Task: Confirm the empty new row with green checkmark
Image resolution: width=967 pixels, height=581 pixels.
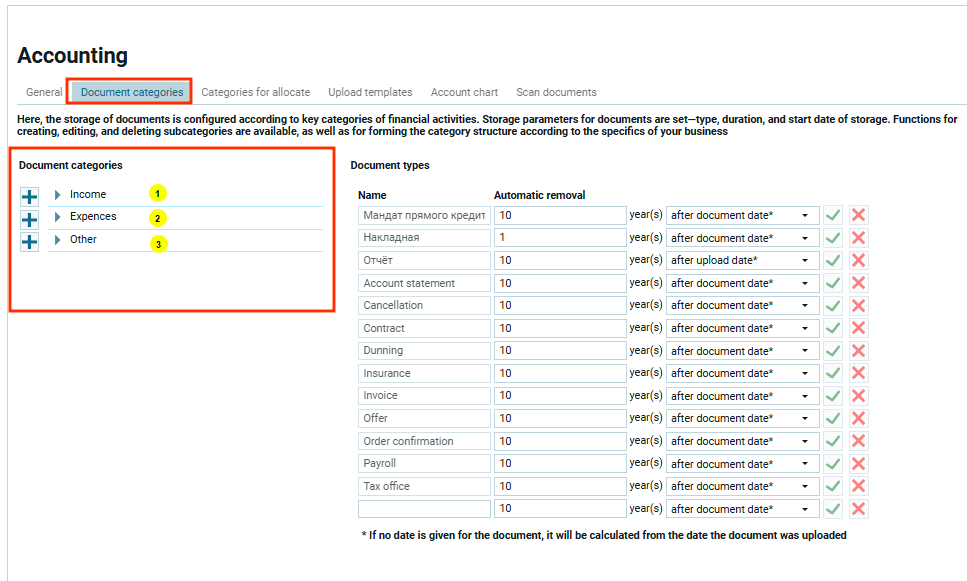Action: click(832, 509)
